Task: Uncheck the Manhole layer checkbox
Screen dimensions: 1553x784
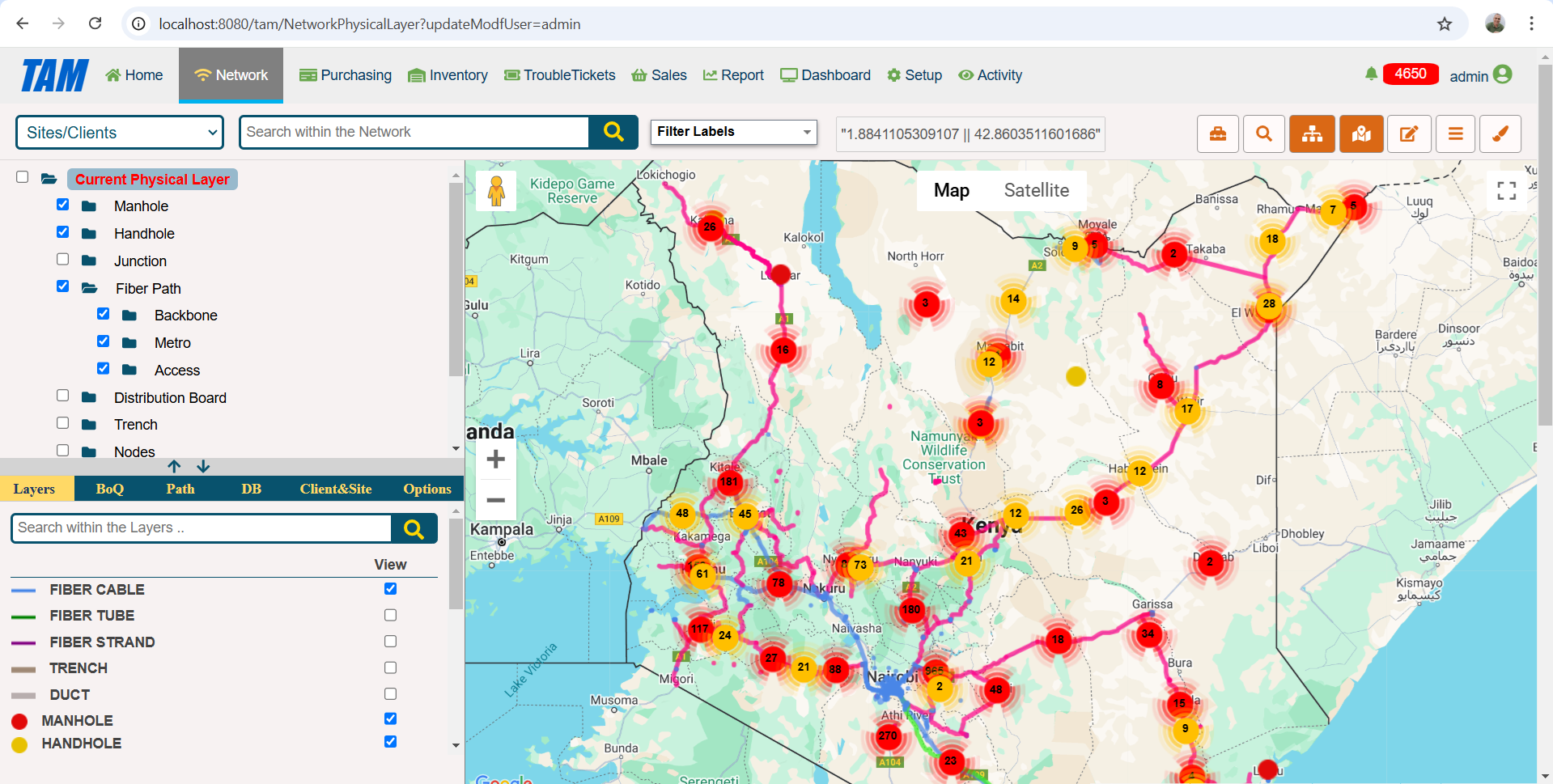Action: [x=63, y=205]
